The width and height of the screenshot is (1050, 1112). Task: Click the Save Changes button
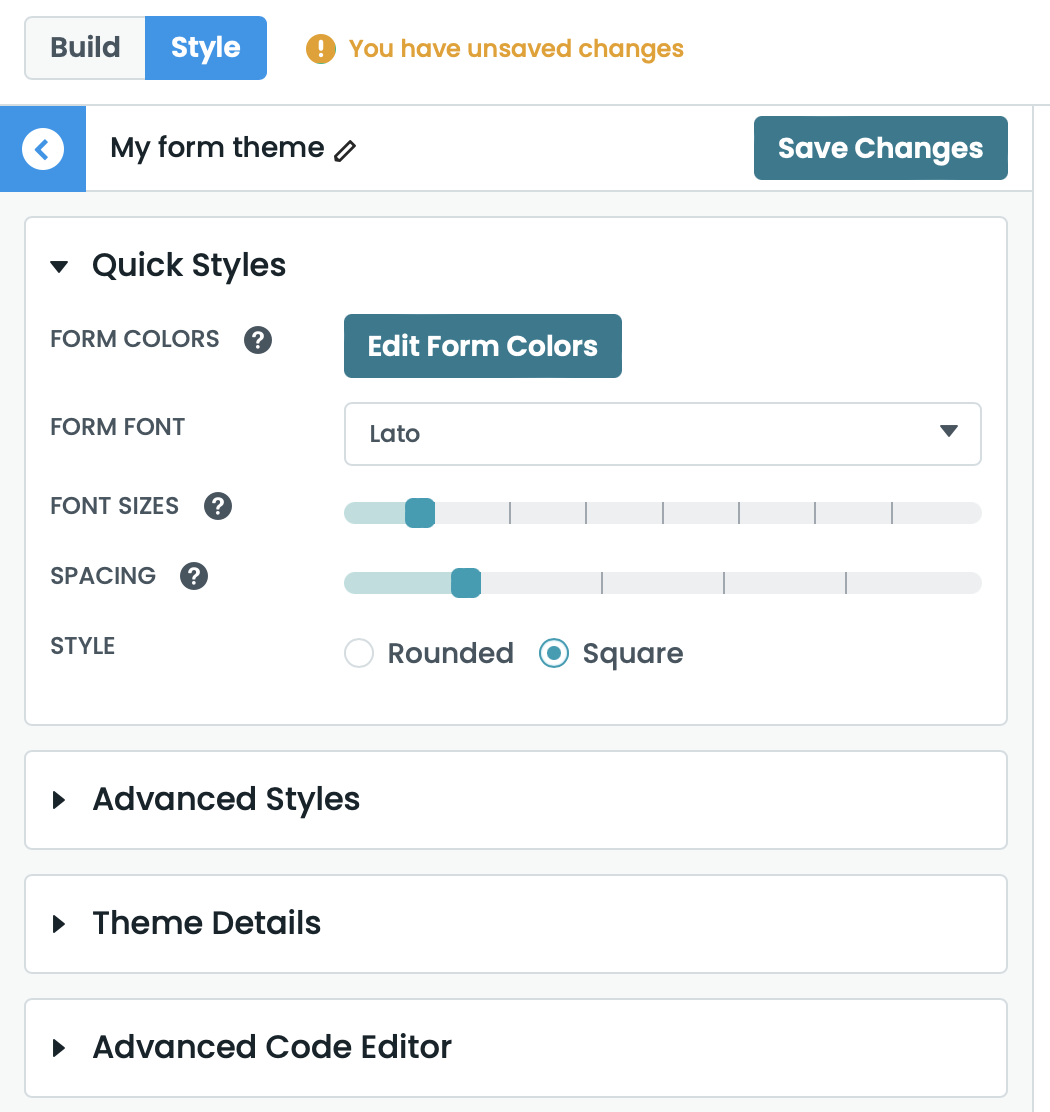click(880, 149)
